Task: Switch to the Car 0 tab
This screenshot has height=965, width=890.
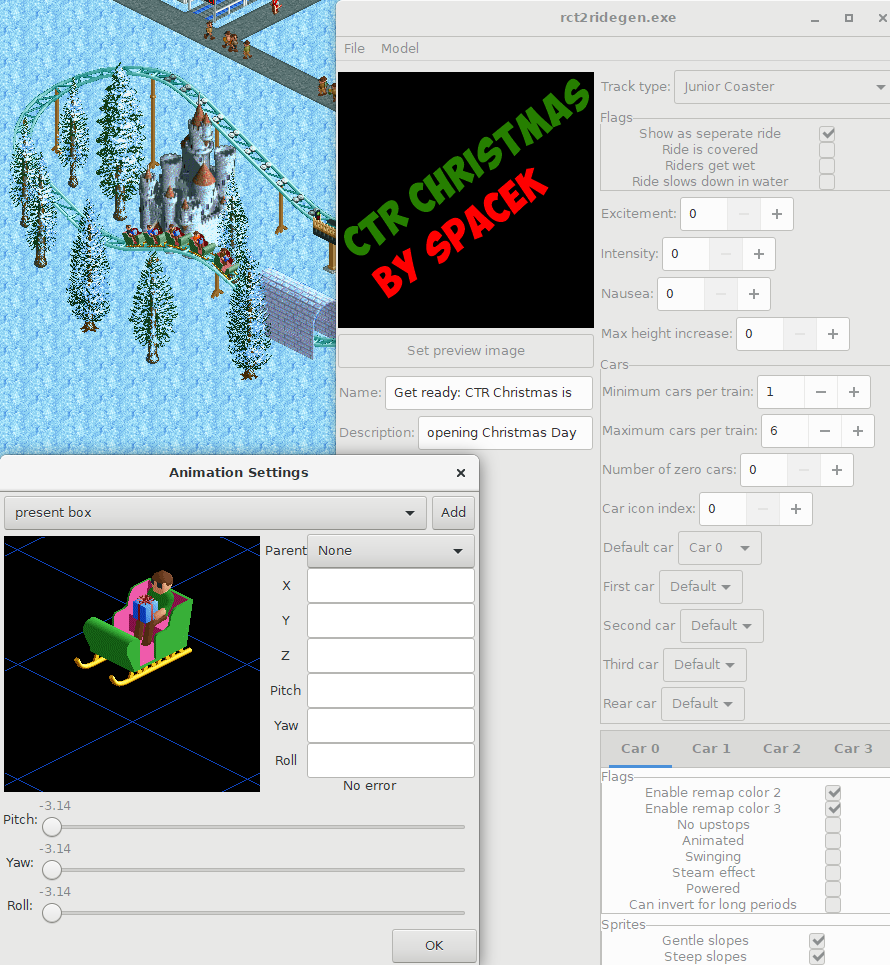Action: click(x=640, y=748)
